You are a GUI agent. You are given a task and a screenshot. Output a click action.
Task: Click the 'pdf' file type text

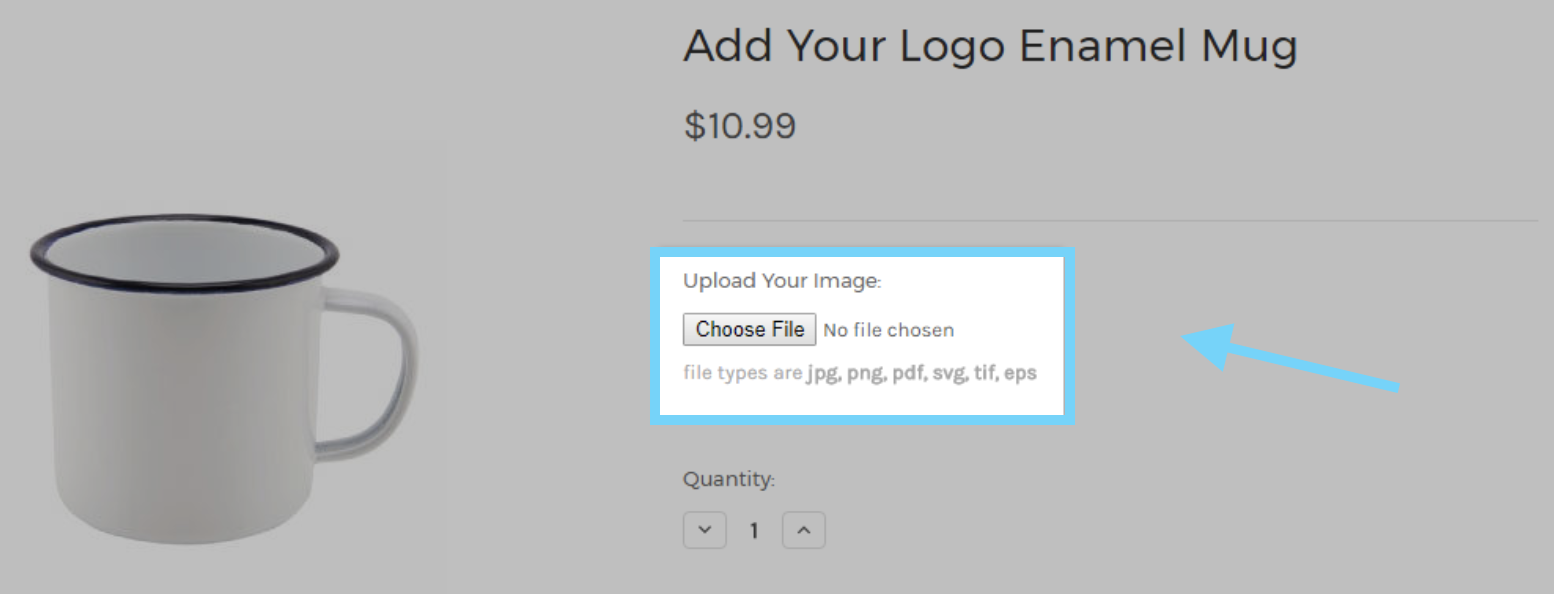click(908, 374)
